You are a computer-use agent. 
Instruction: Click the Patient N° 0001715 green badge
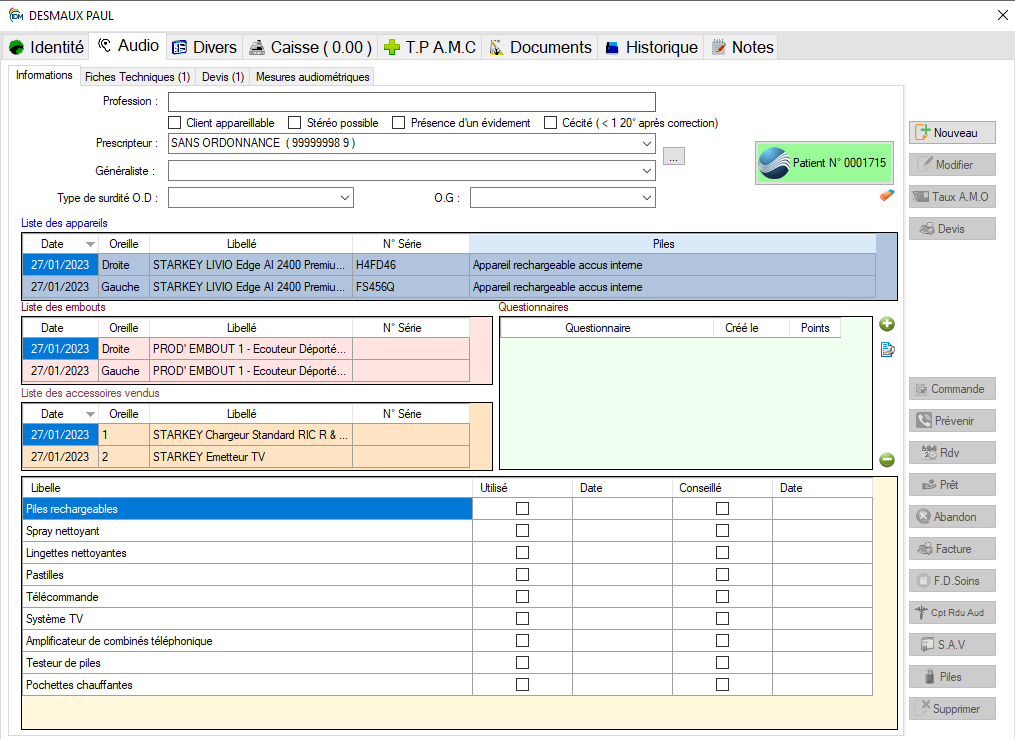point(824,163)
